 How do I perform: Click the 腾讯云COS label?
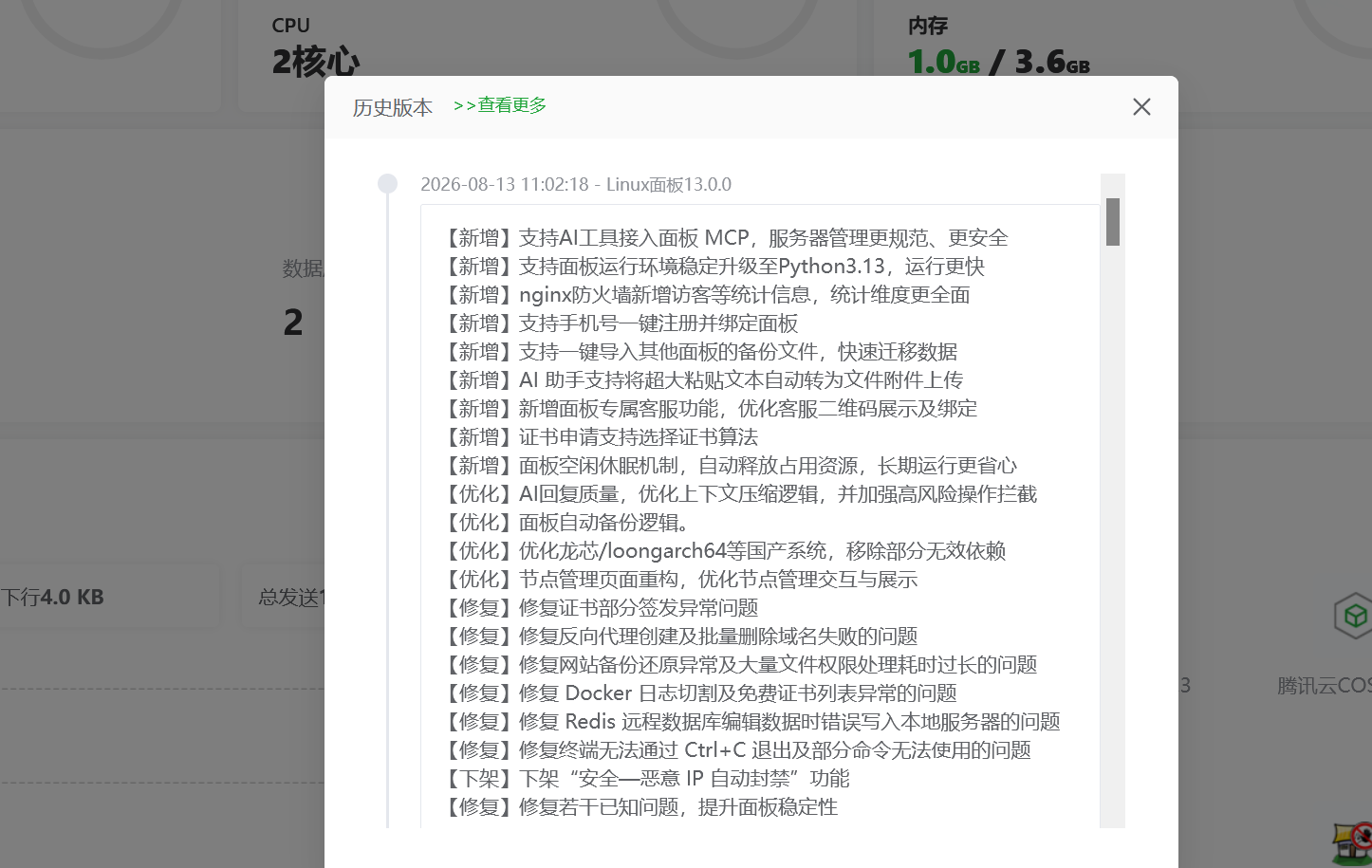tap(1324, 685)
